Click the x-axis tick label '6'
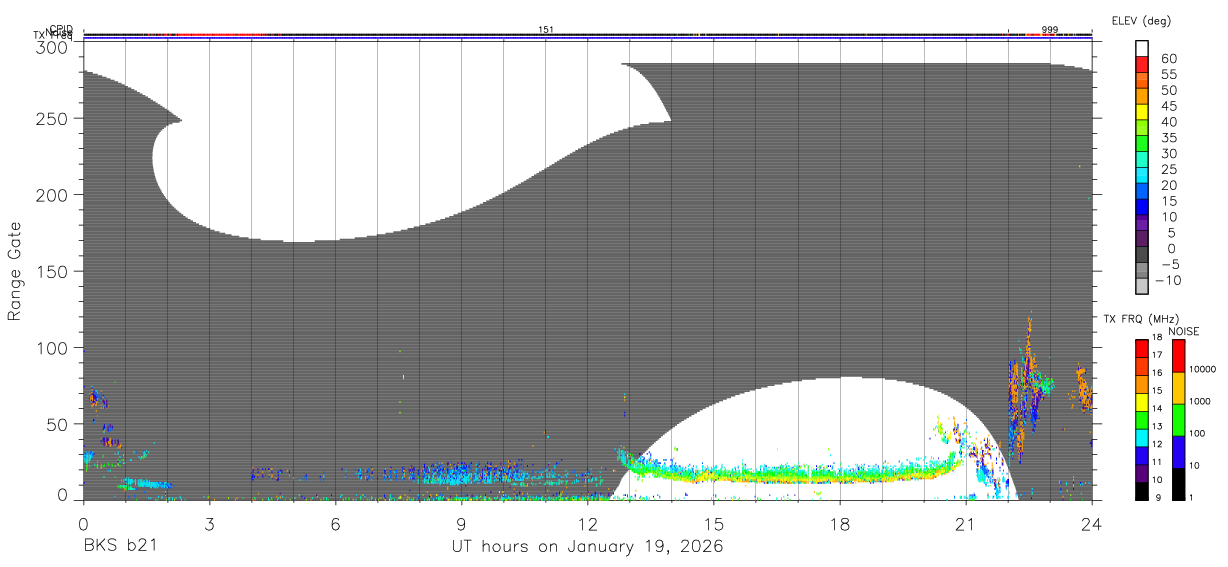Viewport: 1228px width, 567px height. [335, 523]
